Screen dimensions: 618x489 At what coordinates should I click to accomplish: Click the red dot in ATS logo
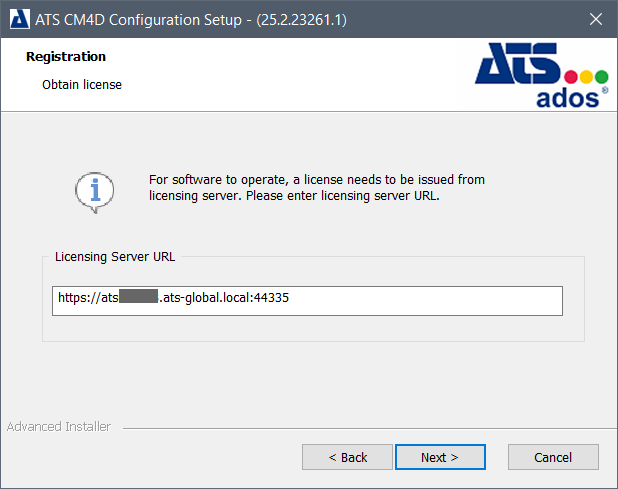(571, 76)
